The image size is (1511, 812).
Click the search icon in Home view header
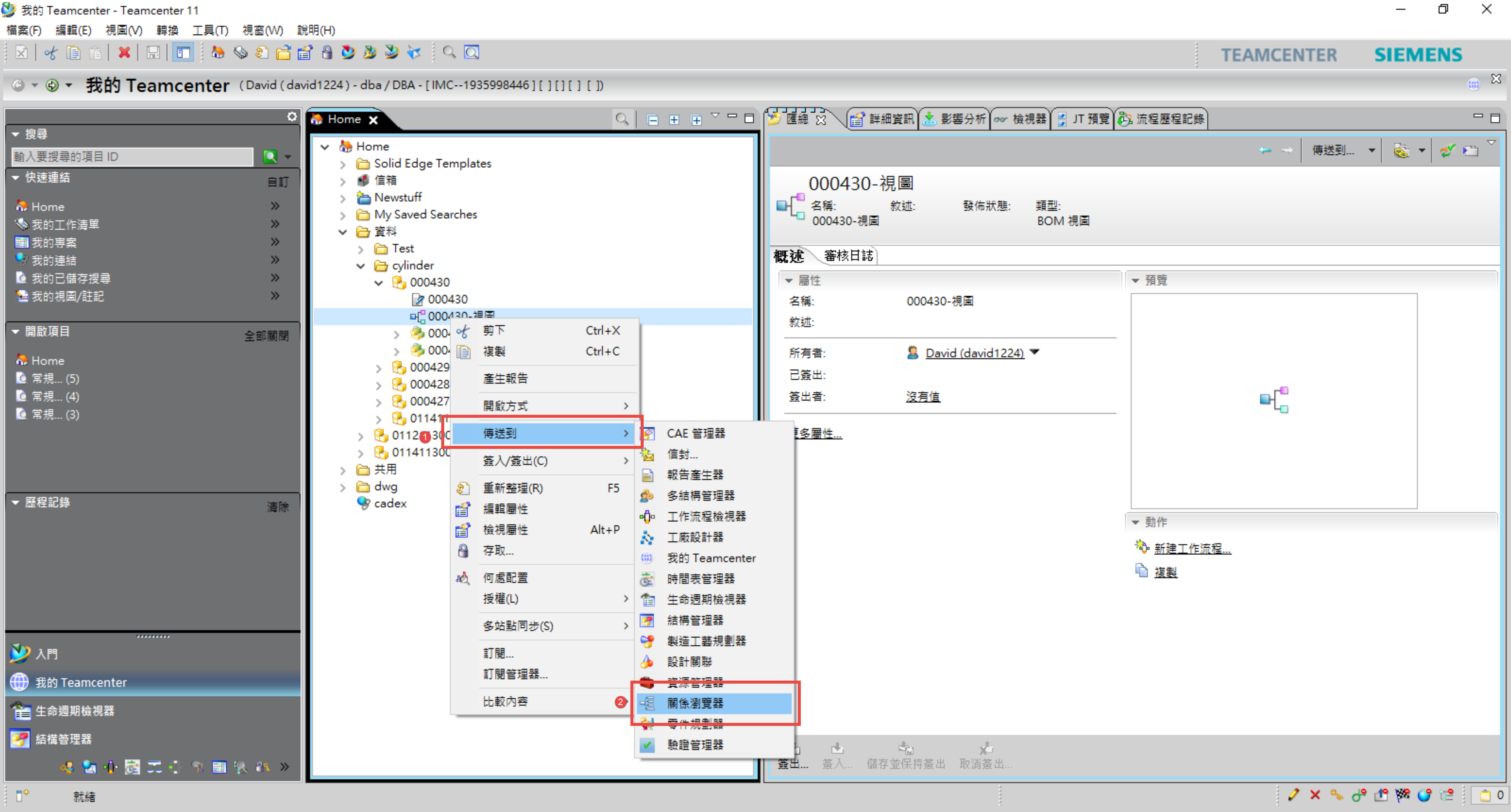(x=622, y=120)
